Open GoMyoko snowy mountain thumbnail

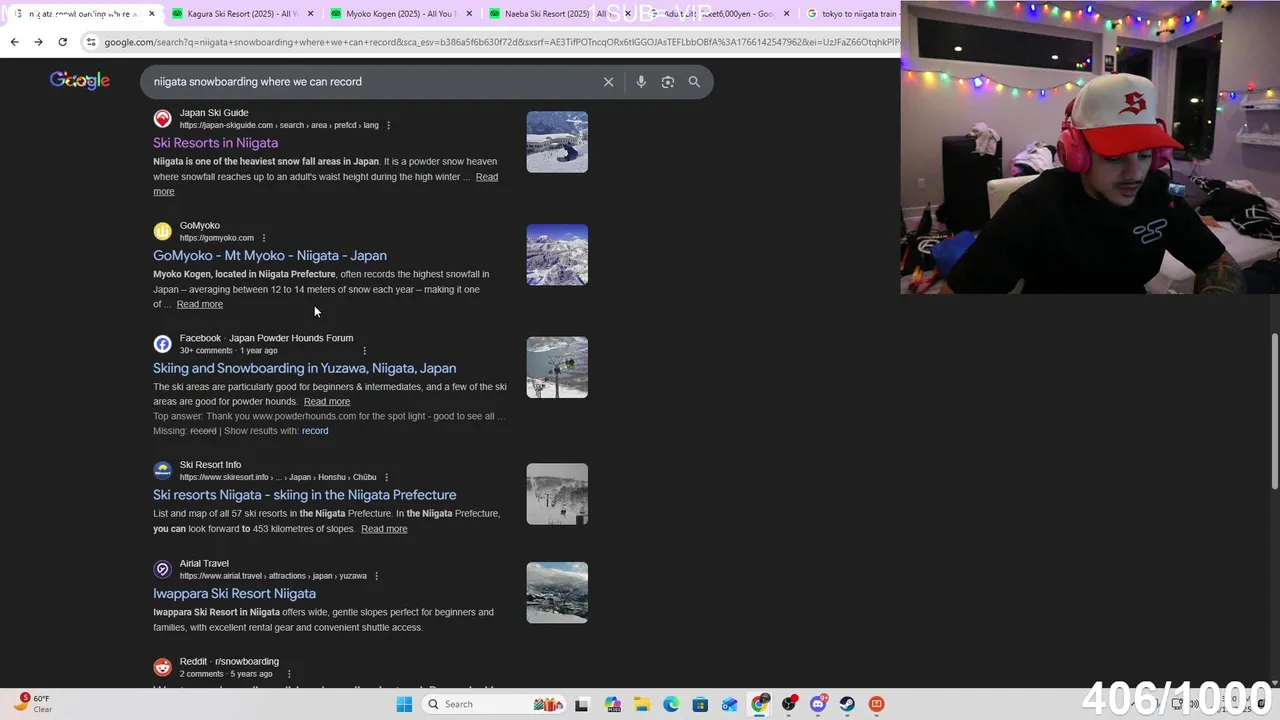[x=557, y=255]
